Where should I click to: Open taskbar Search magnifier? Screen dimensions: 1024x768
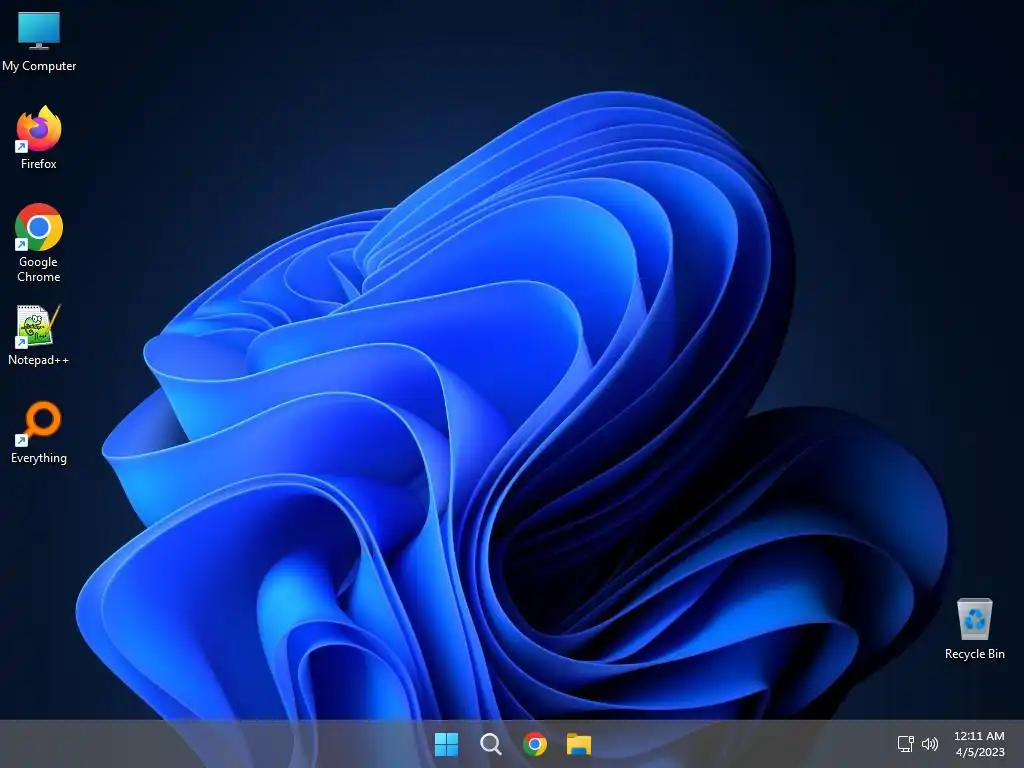pyautogui.click(x=490, y=744)
